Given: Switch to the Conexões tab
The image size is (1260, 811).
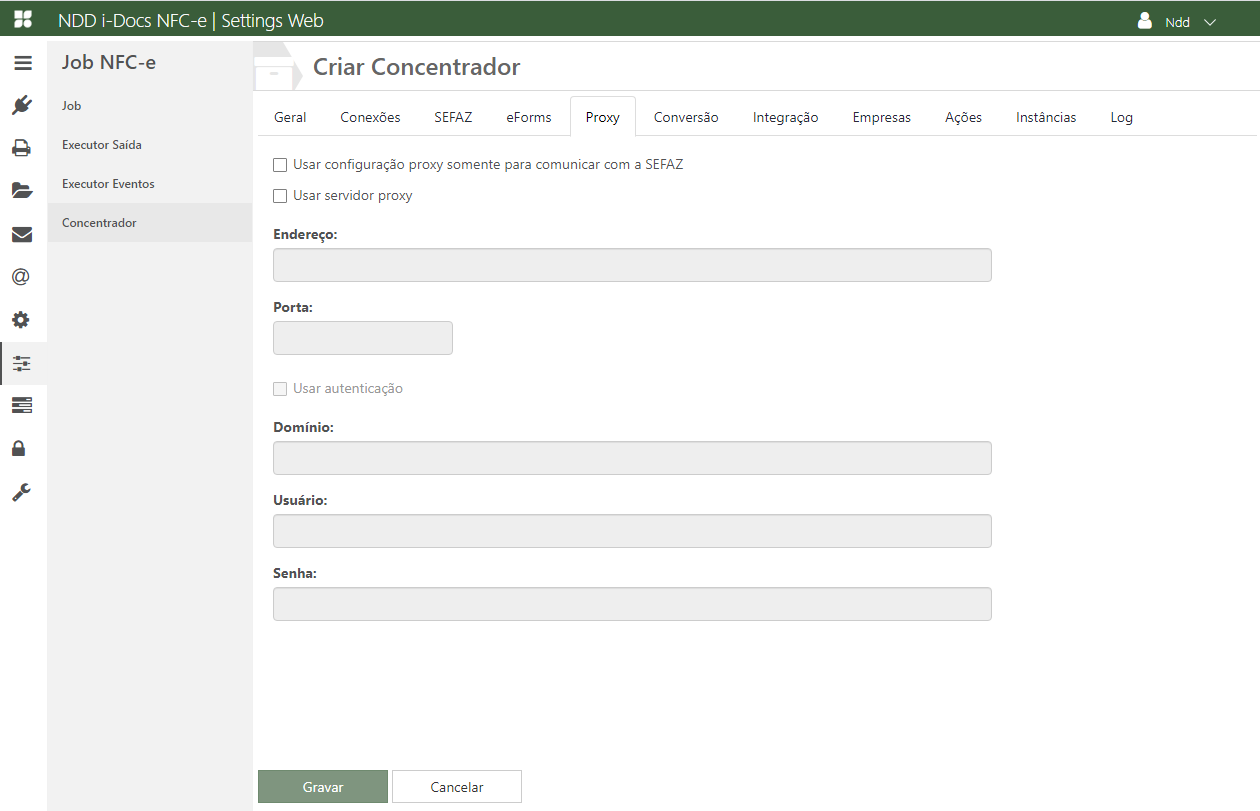Looking at the screenshot, I should [x=370, y=117].
